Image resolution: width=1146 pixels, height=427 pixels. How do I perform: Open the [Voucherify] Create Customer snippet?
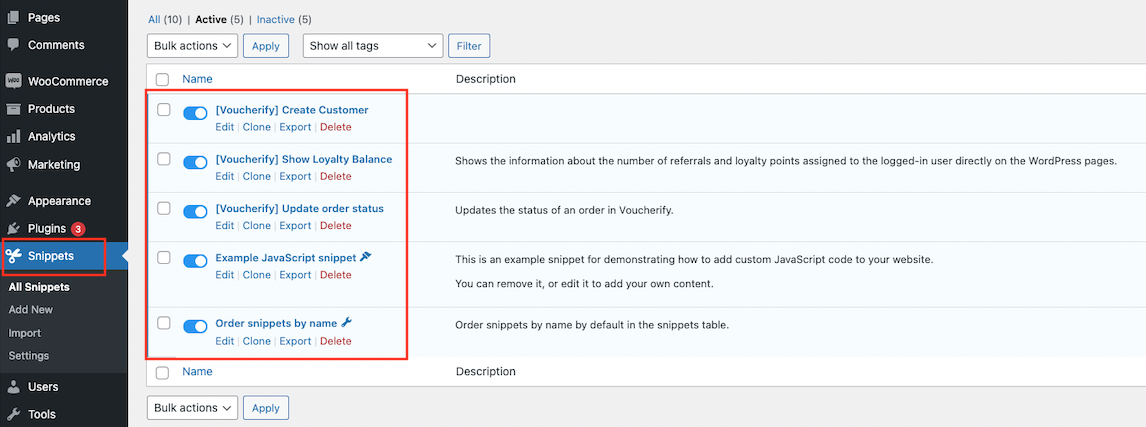click(292, 110)
